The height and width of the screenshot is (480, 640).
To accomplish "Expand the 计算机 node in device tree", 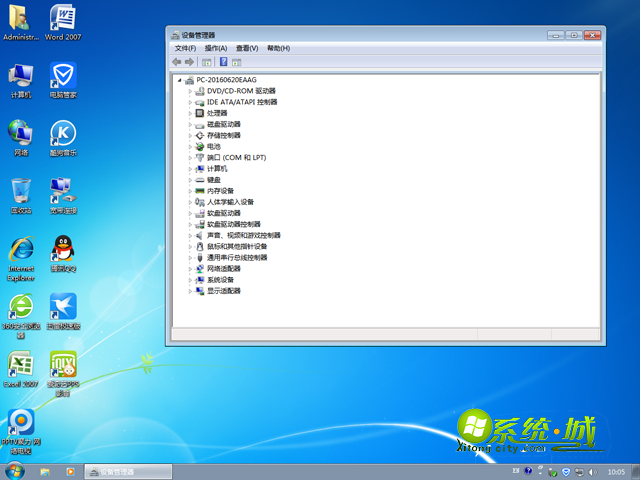I will tap(190, 169).
